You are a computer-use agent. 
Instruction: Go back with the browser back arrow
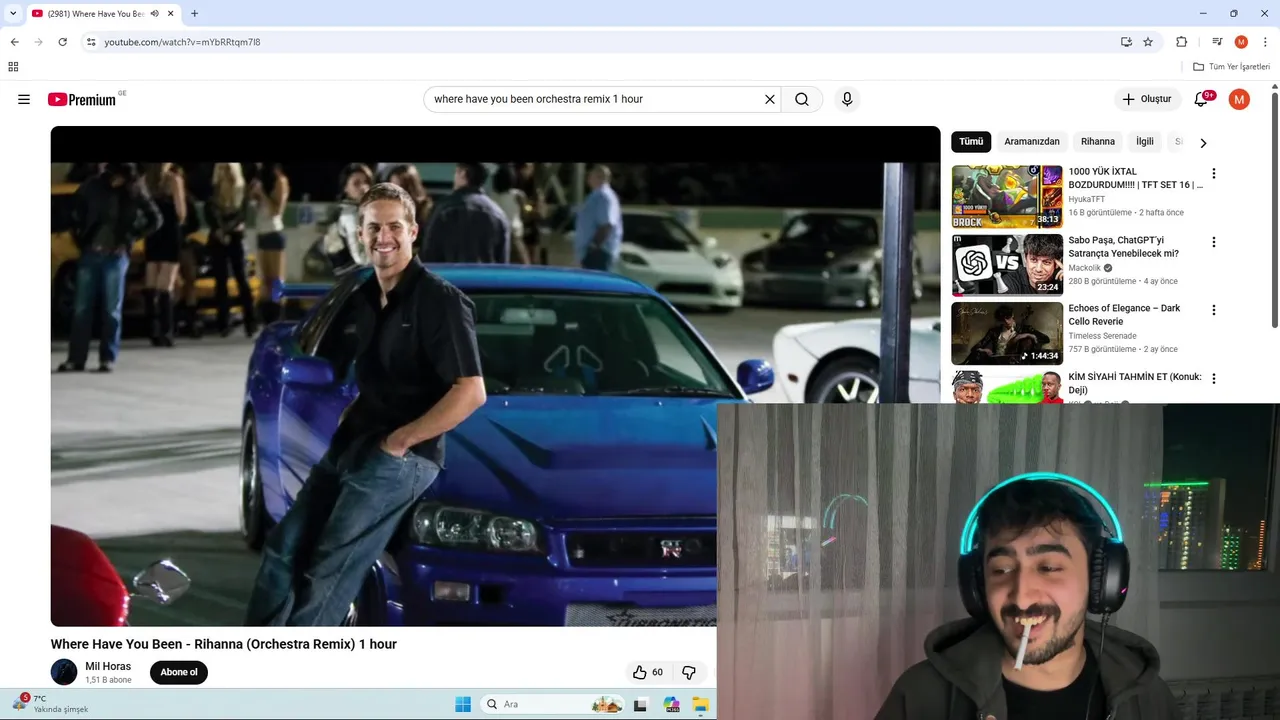14,42
